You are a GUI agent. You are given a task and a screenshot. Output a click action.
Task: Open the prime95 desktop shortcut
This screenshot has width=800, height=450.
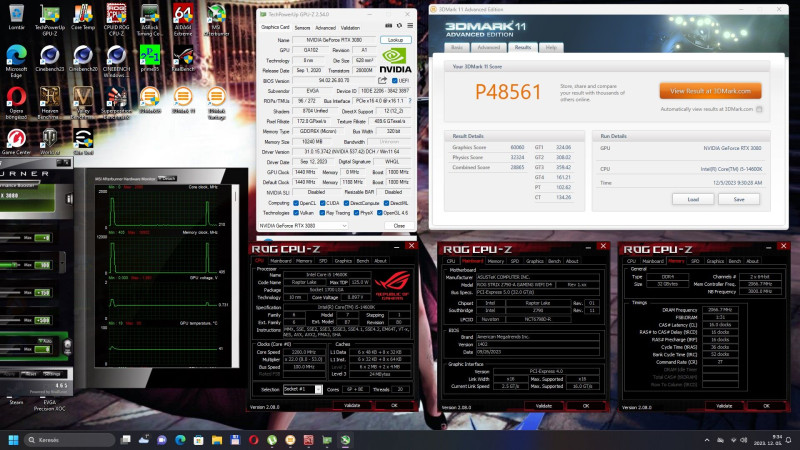149,59
